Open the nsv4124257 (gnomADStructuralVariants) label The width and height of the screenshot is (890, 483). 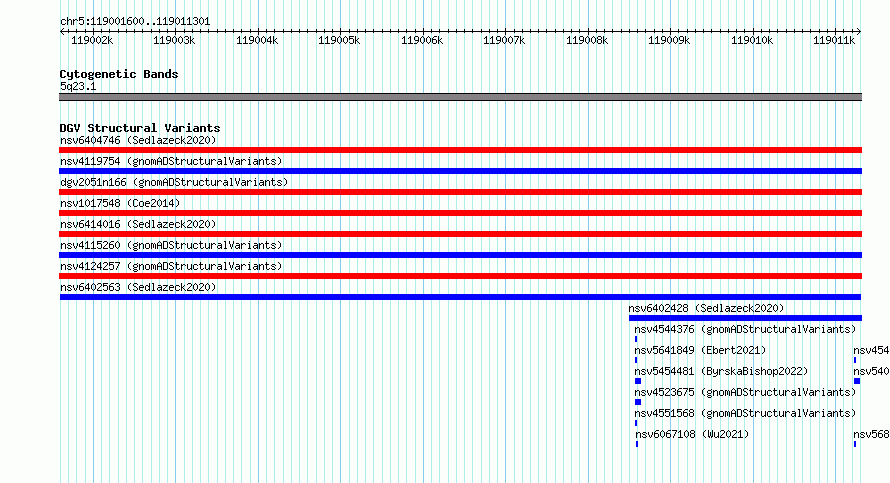point(171,266)
